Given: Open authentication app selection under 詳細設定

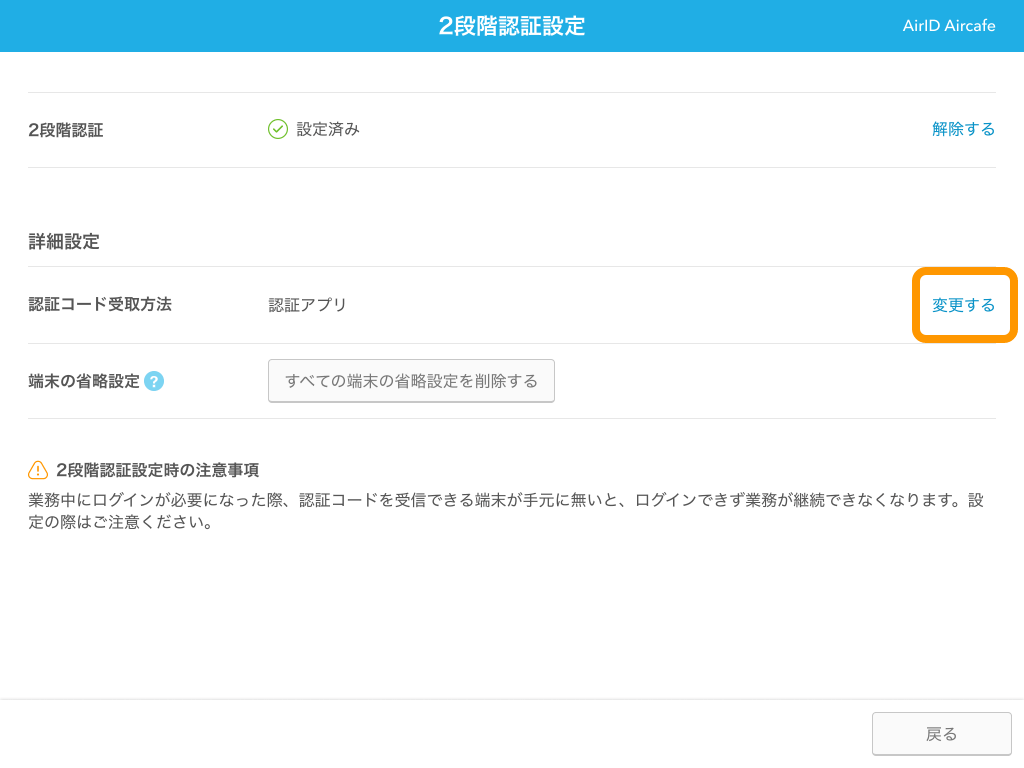Looking at the screenshot, I should coord(961,305).
